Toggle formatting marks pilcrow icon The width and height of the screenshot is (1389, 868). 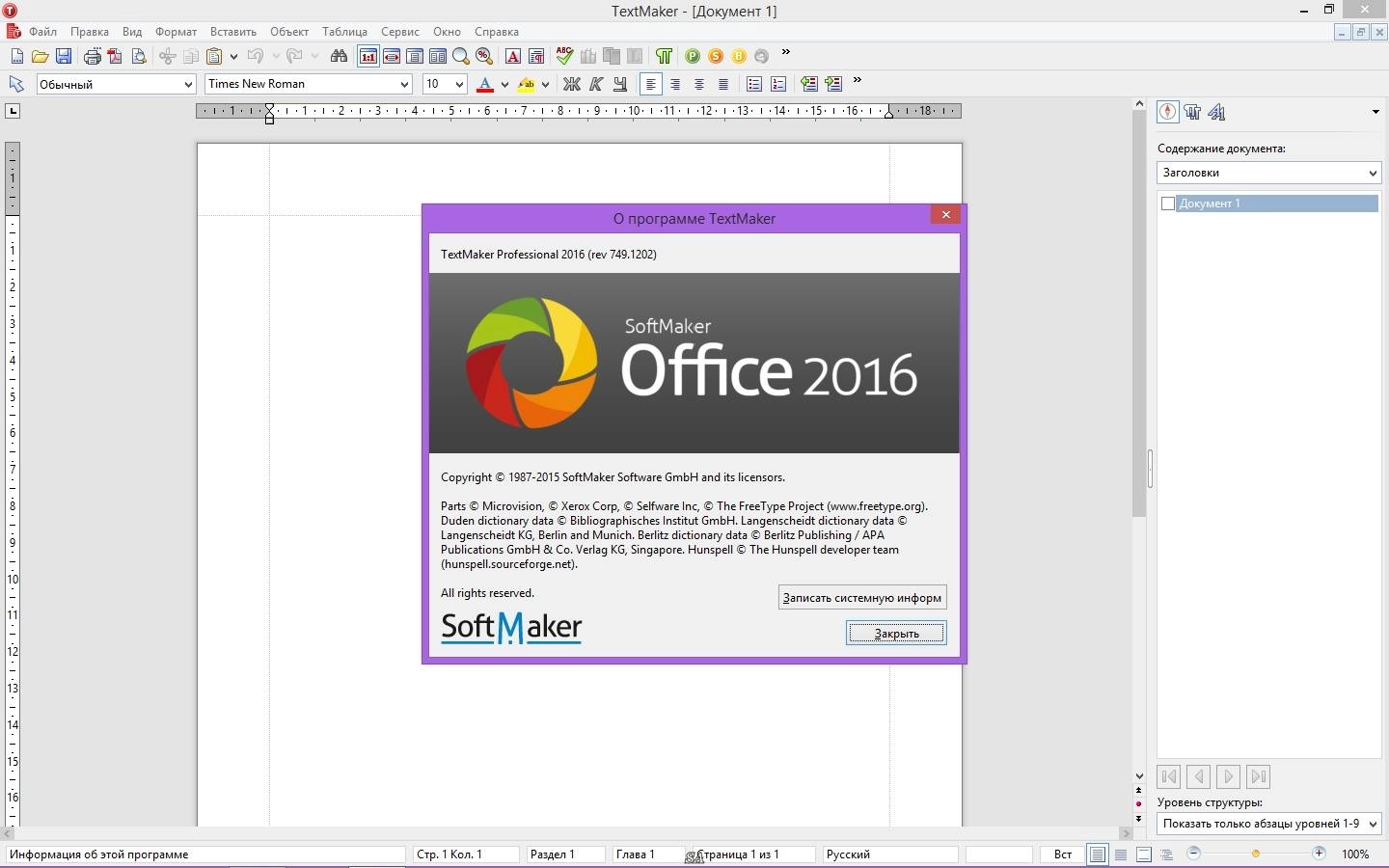click(664, 56)
